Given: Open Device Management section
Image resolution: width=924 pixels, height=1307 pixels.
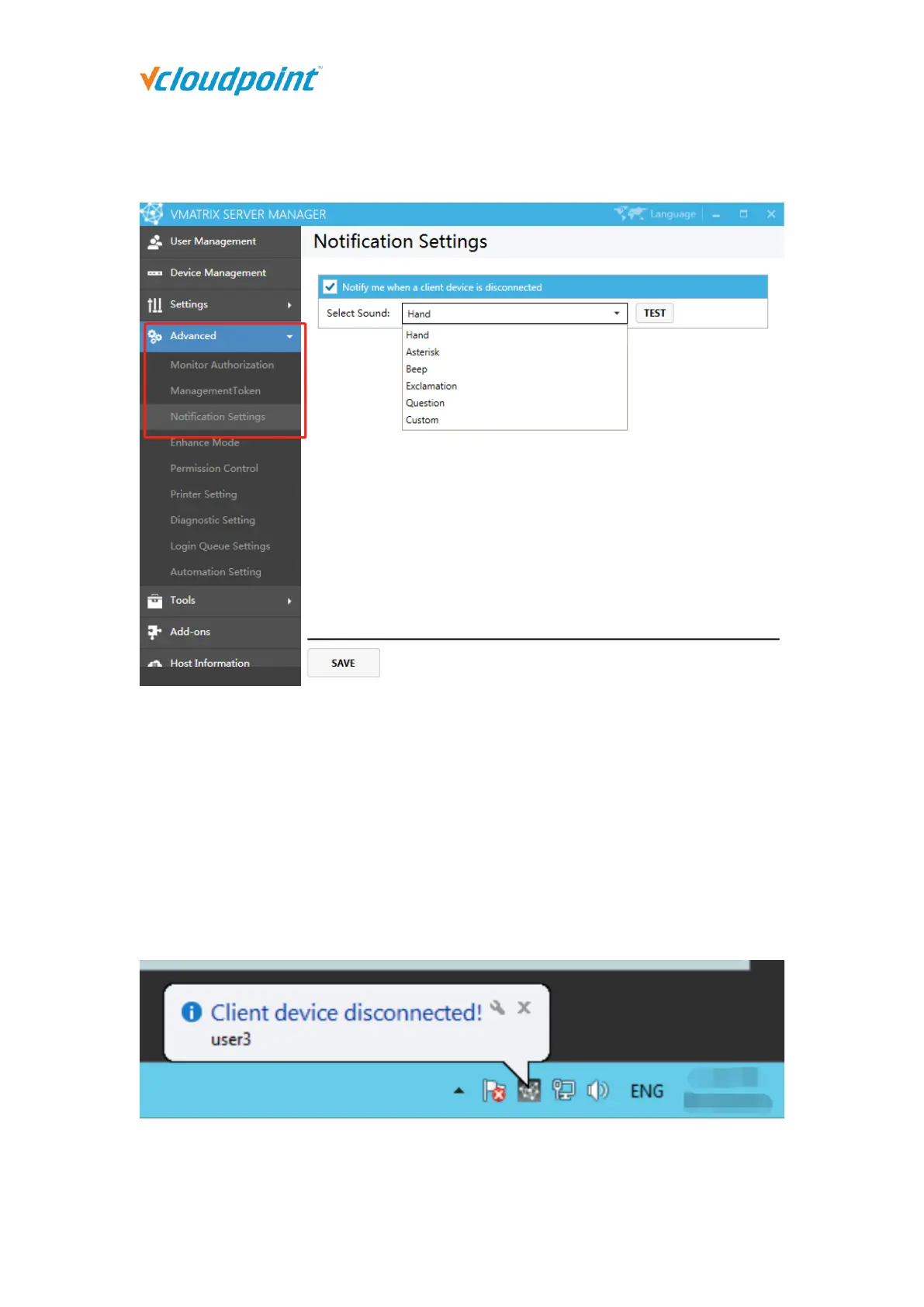Looking at the screenshot, I should click(x=220, y=273).
